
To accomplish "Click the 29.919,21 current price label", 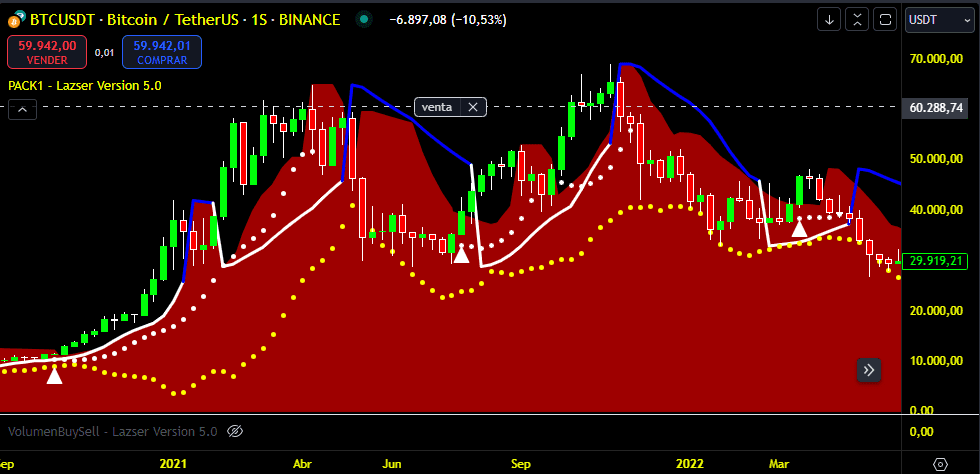I will coord(937,261).
